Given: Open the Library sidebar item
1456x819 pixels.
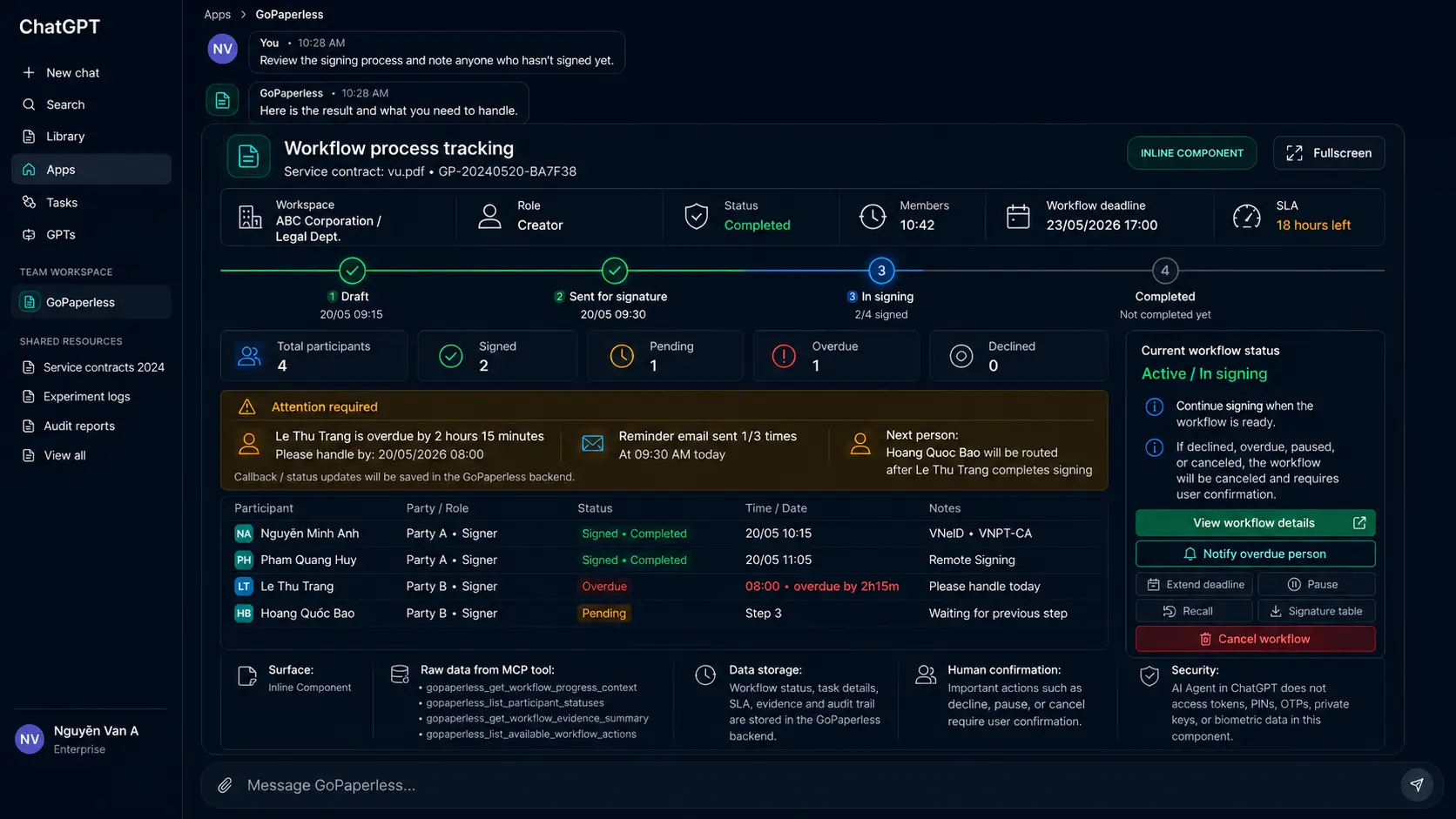Looking at the screenshot, I should coord(91,137).
